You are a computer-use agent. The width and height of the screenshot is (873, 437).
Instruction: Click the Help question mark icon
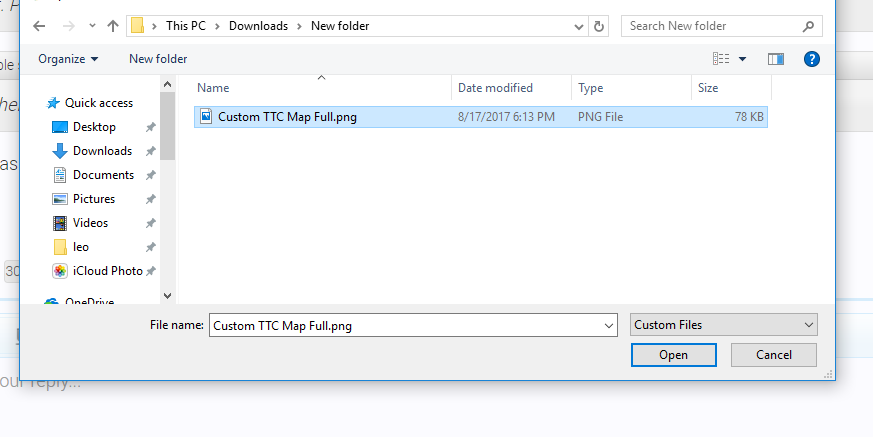click(x=812, y=59)
